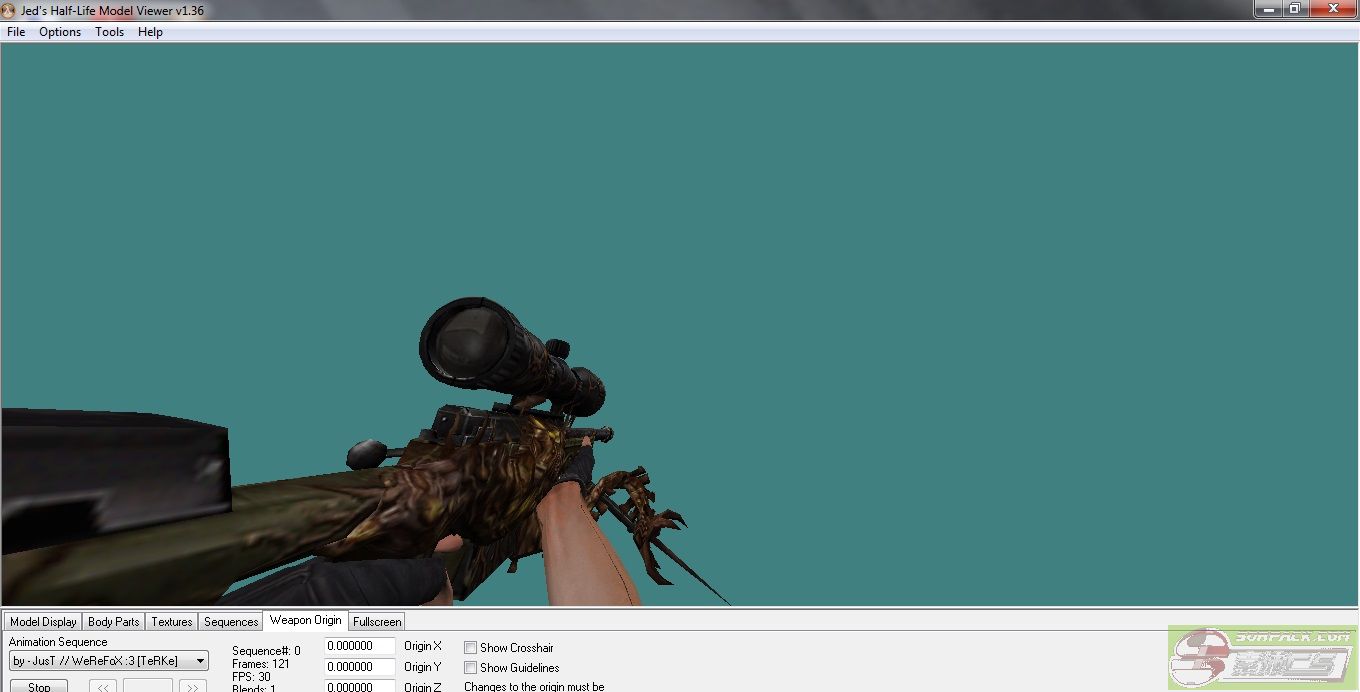The image size is (1360, 692).
Task: Switch to the Body Parts tab
Action: [x=114, y=622]
